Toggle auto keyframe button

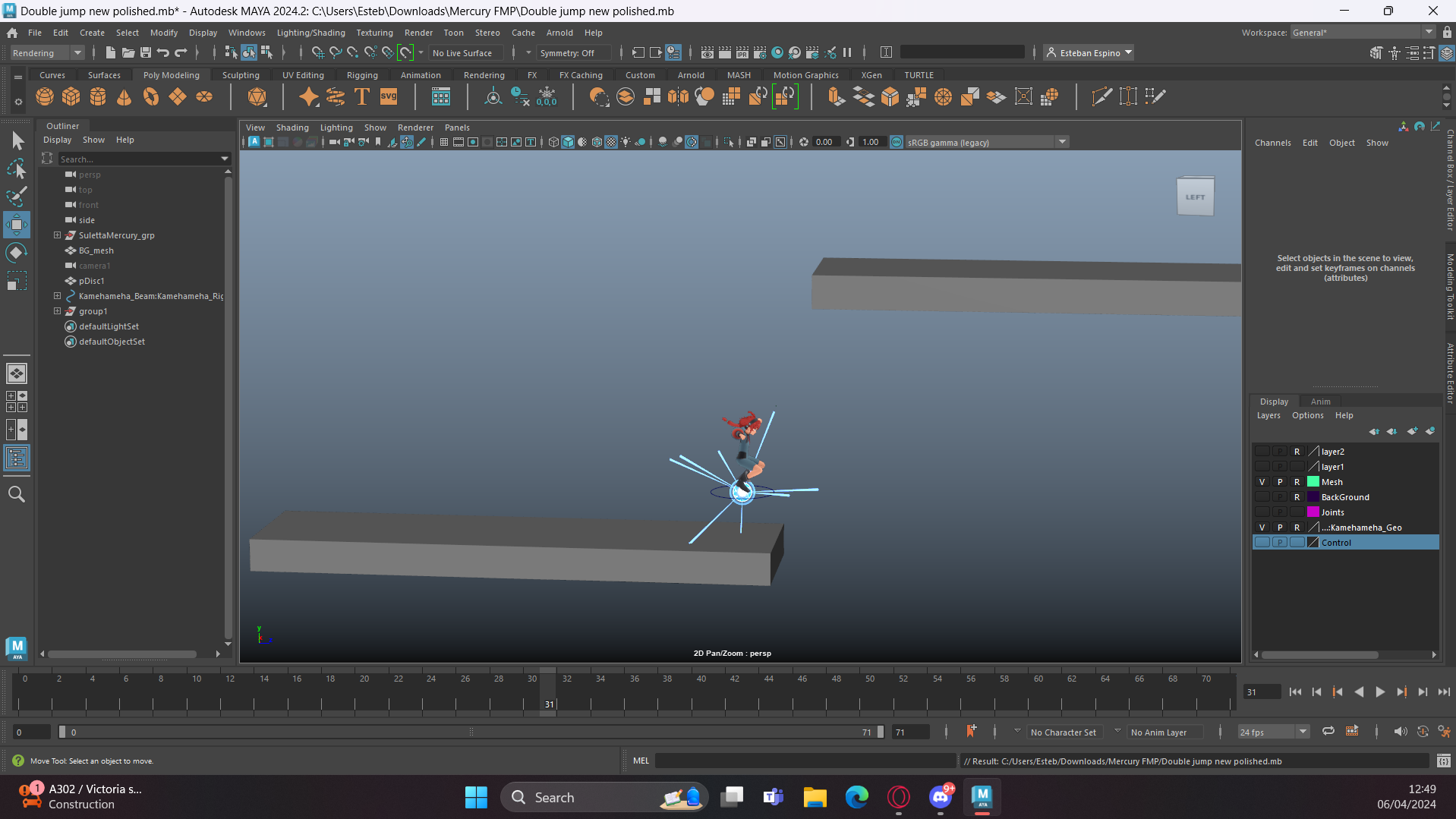[x=1423, y=732]
